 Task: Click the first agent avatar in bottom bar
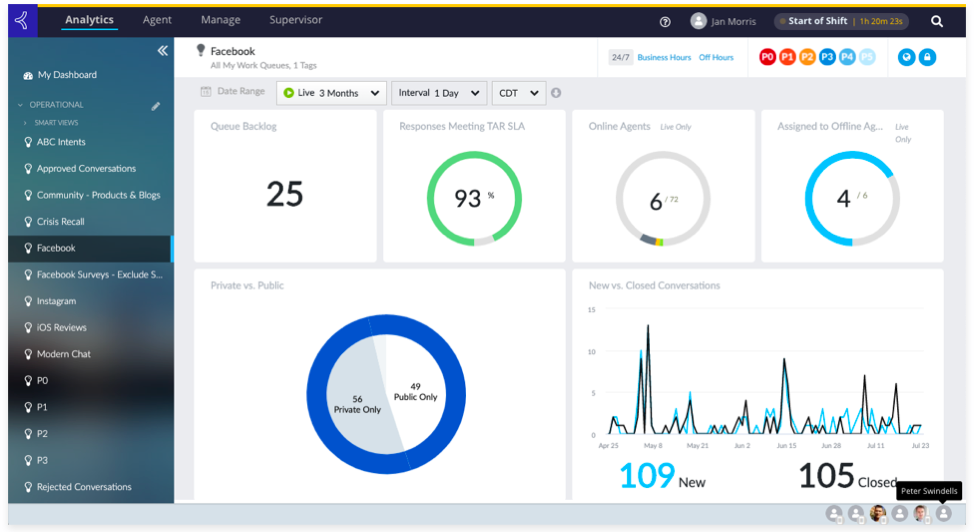pos(834,513)
